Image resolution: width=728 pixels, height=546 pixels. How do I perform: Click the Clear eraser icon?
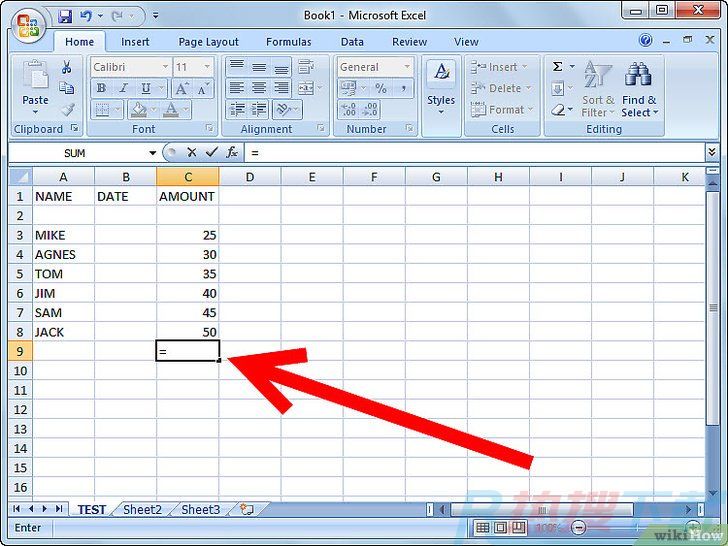click(558, 110)
